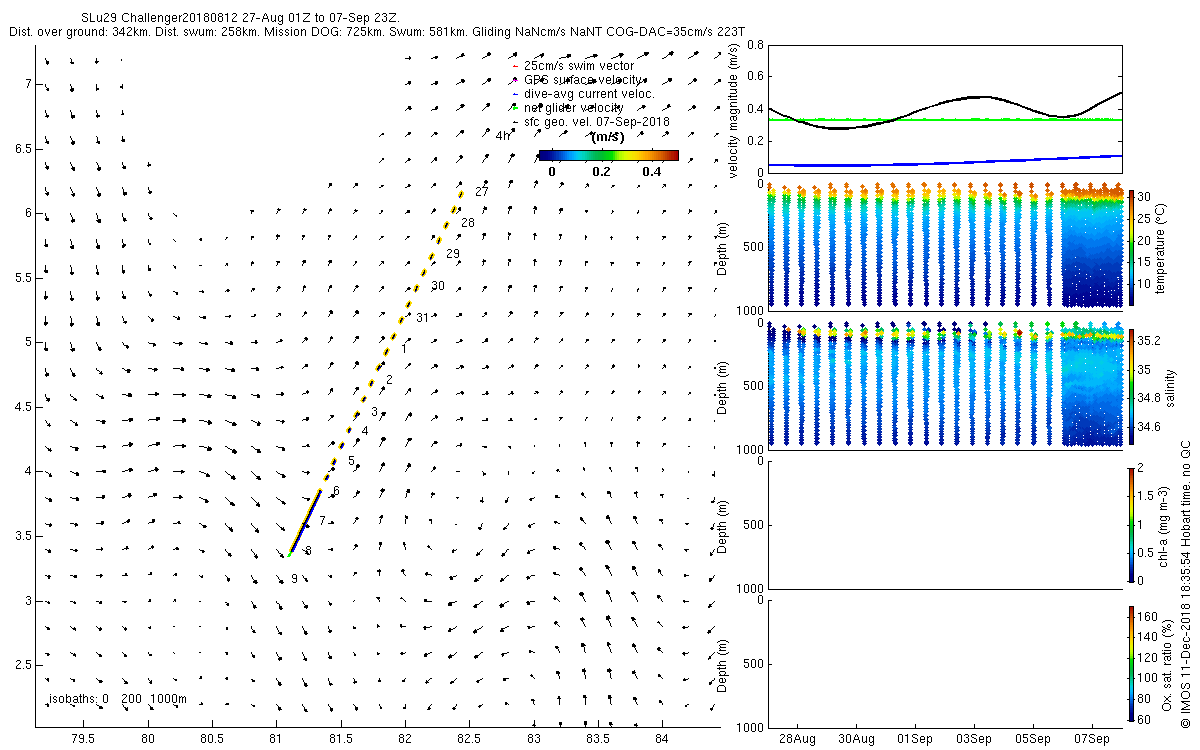Click the day 8 label on the glider track

[309, 551]
